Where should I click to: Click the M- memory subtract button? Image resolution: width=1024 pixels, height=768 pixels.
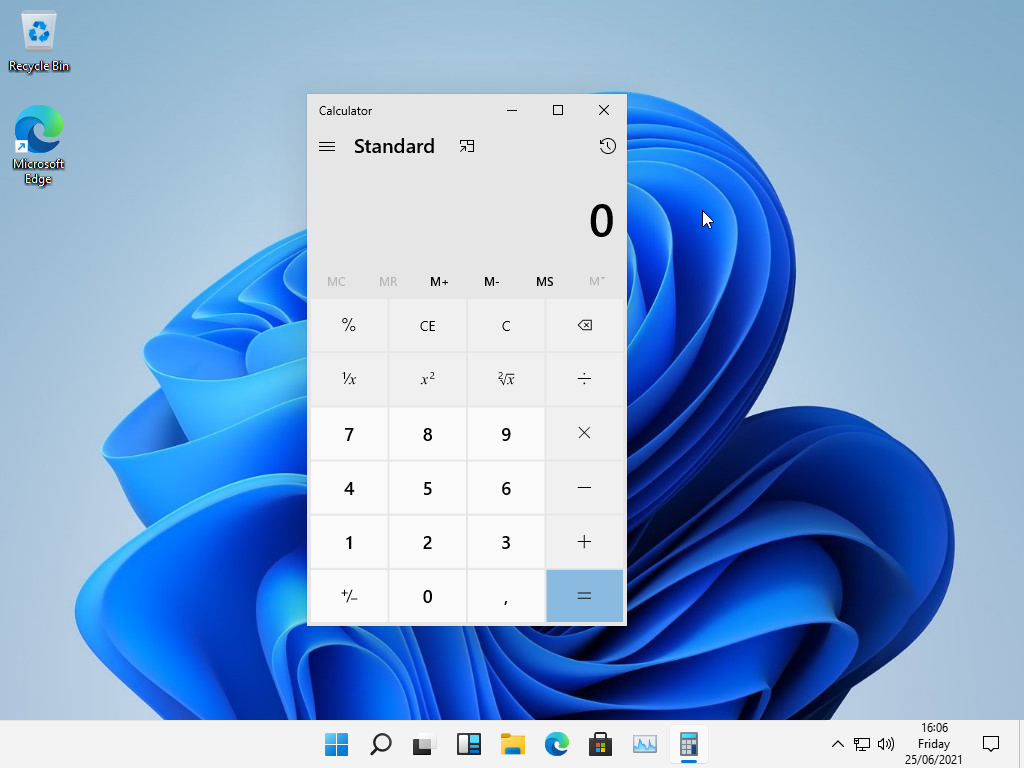pos(492,282)
